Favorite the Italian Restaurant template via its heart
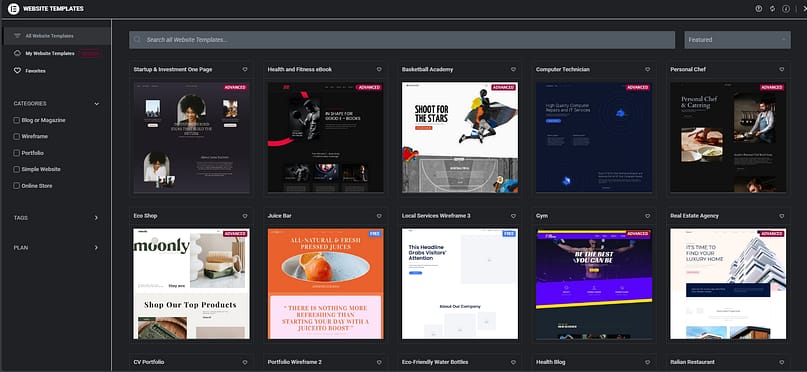Viewport: 807px width, 372px height. tap(782, 362)
